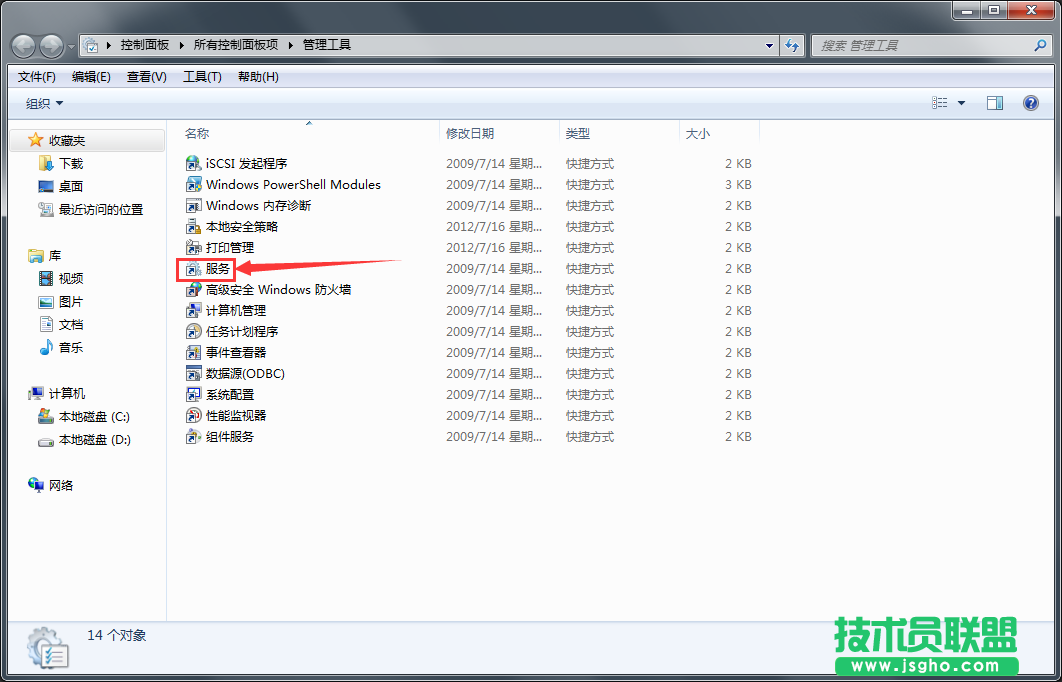Toggle the preview pane button
This screenshot has width=1062, height=682.
[994, 102]
